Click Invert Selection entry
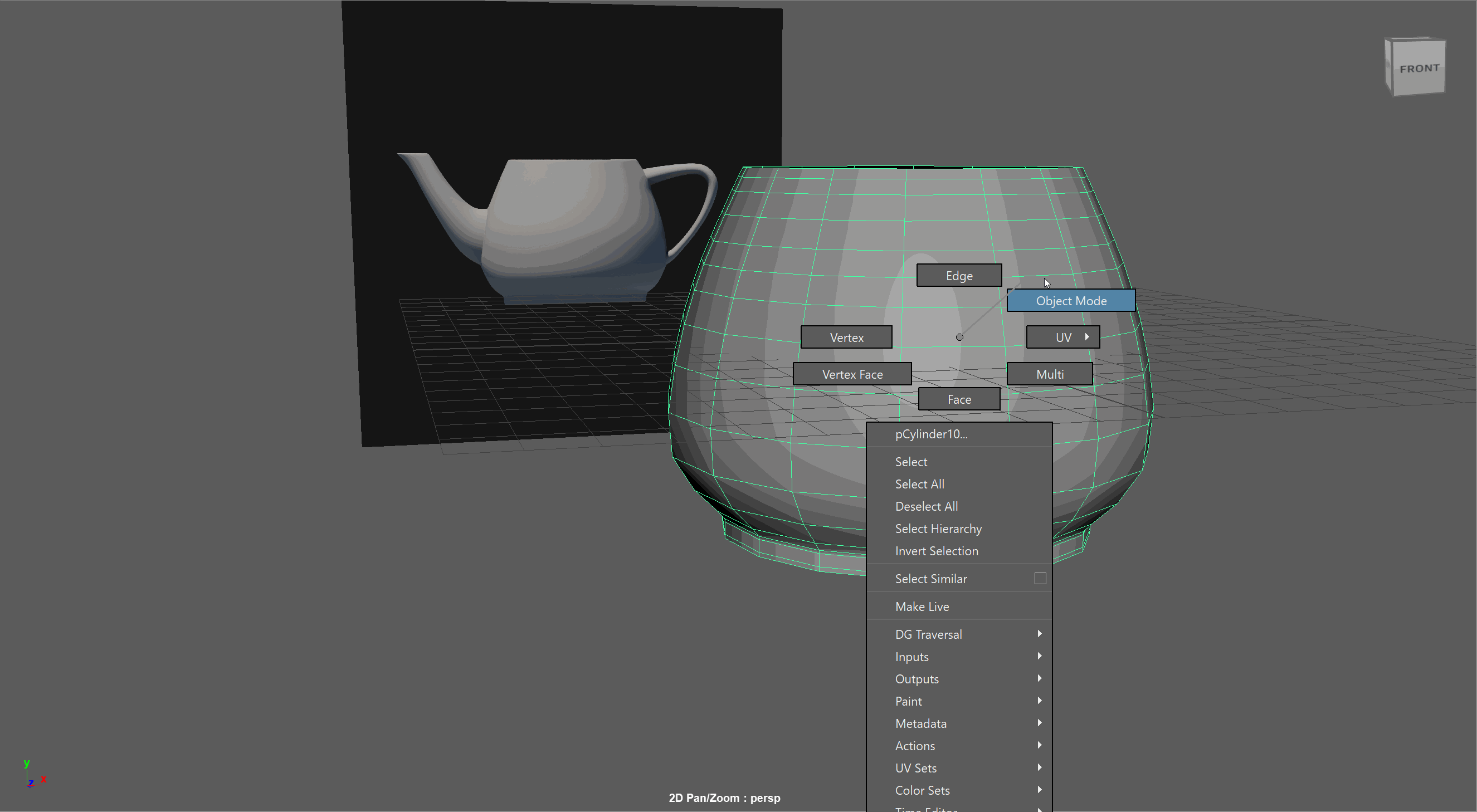 [937, 551]
